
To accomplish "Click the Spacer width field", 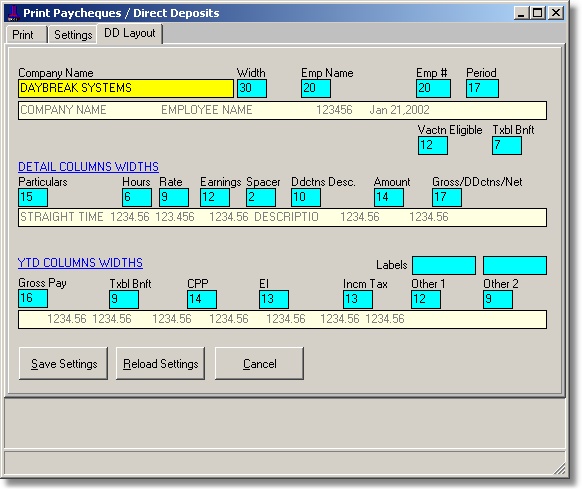I will 261,197.
